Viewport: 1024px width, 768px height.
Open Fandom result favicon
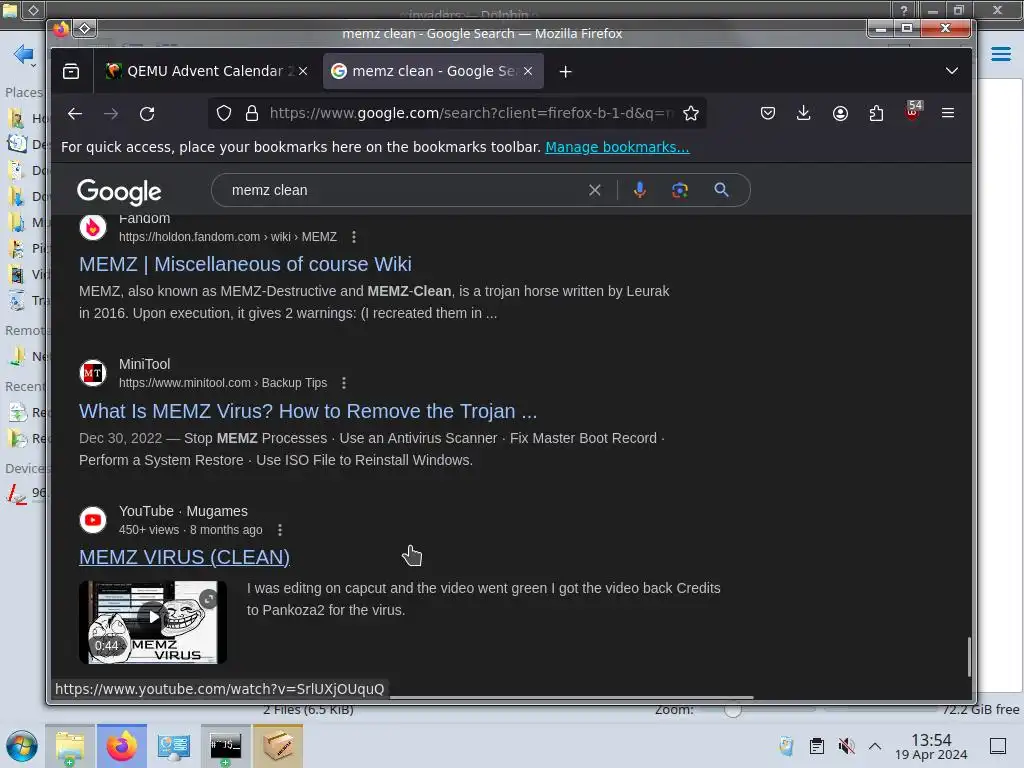(93, 227)
